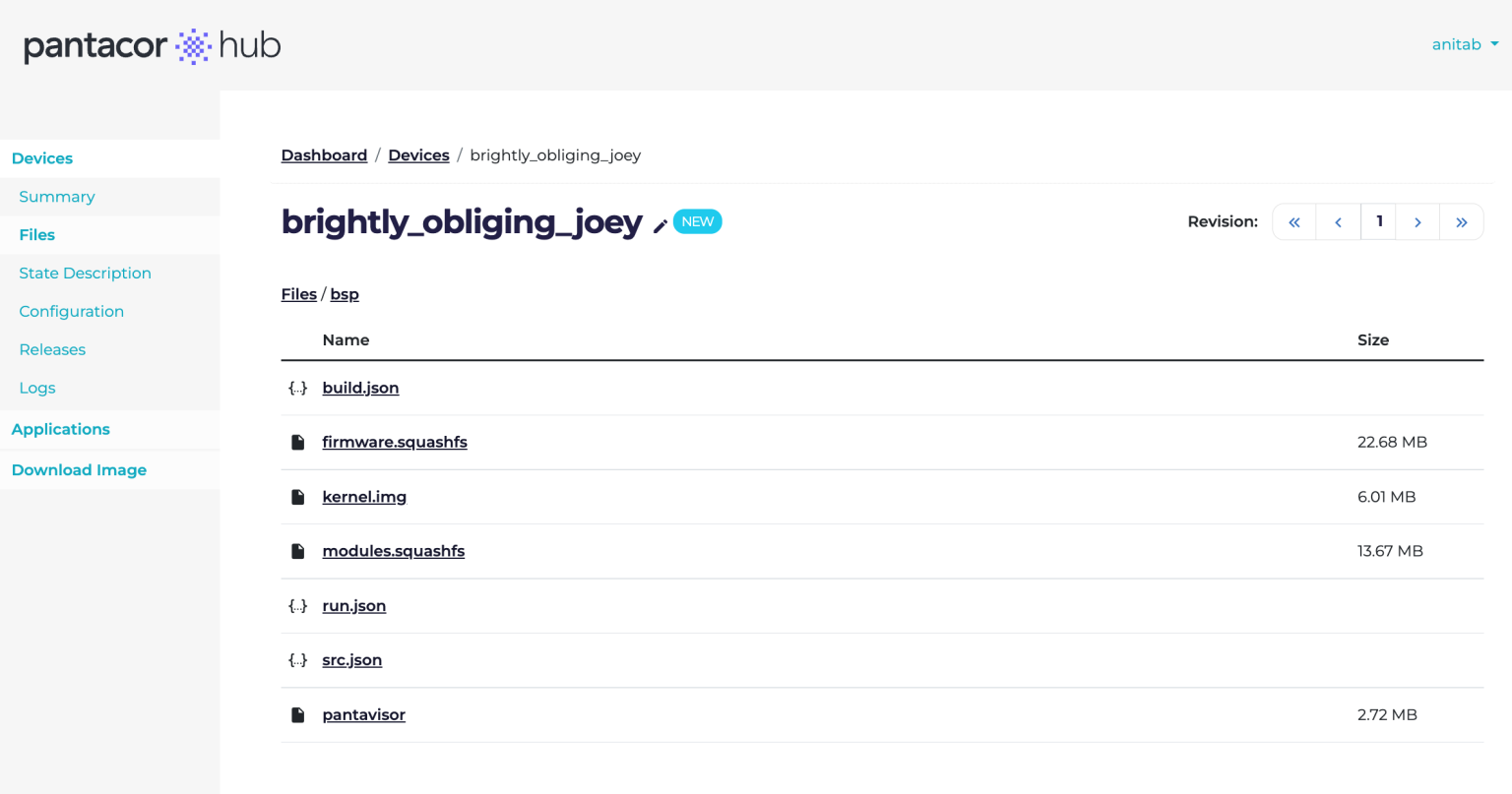This screenshot has width=1512, height=794.
Task: Open the anitab user dropdown
Action: (1465, 44)
